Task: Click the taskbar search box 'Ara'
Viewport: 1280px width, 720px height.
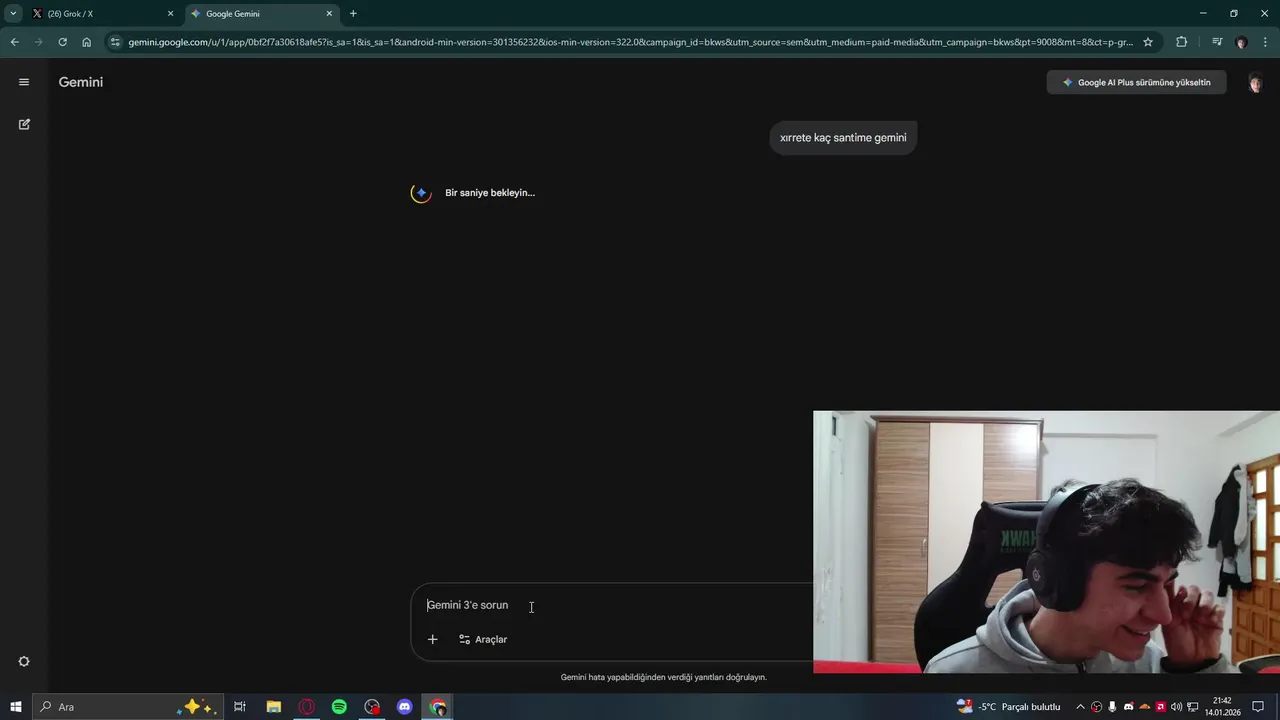Action: click(127, 707)
